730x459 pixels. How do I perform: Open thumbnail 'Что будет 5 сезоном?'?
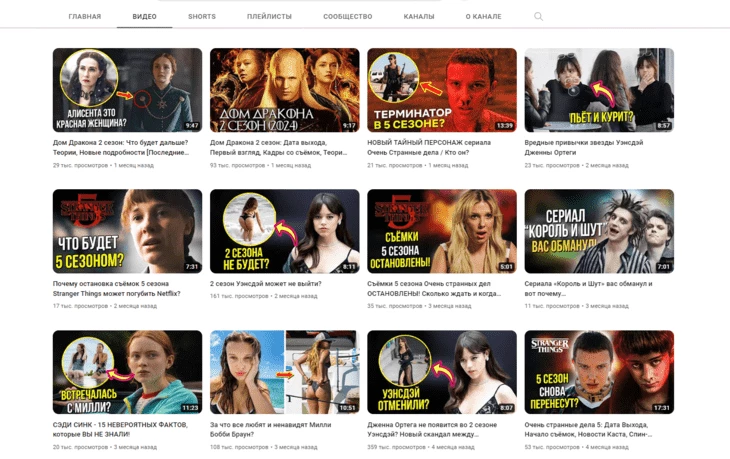click(127, 231)
